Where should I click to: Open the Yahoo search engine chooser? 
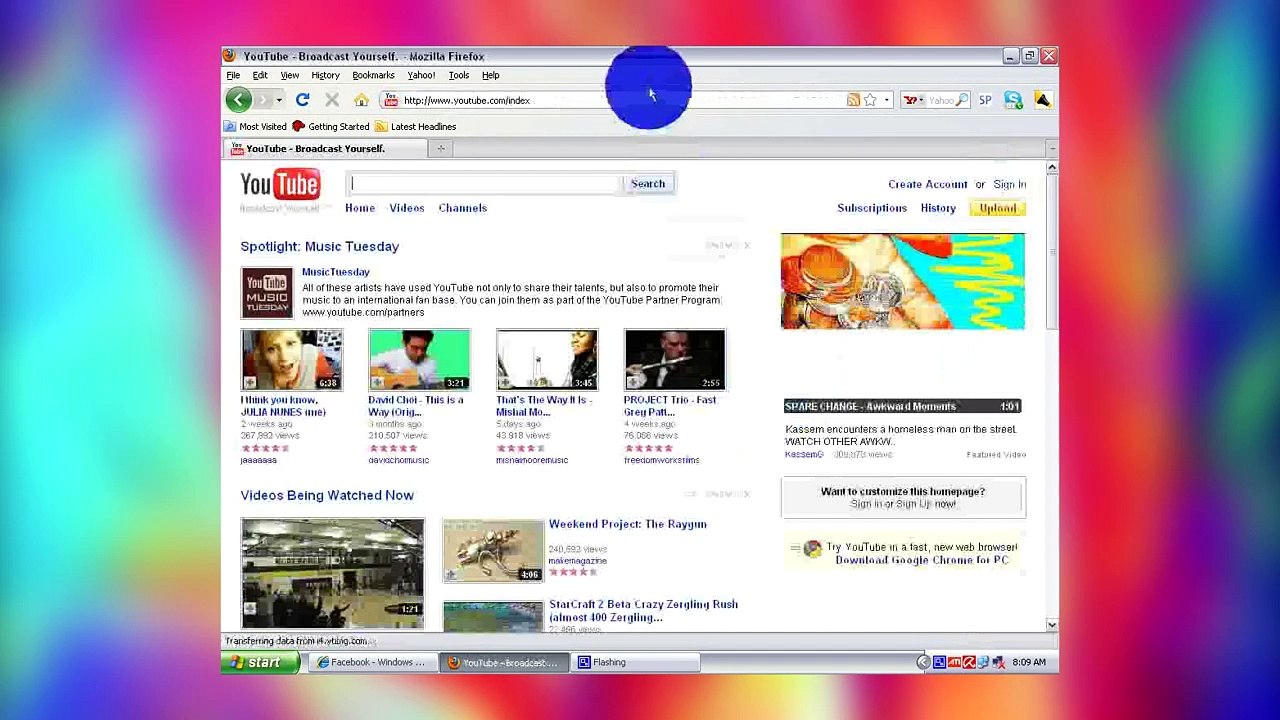(912, 100)
